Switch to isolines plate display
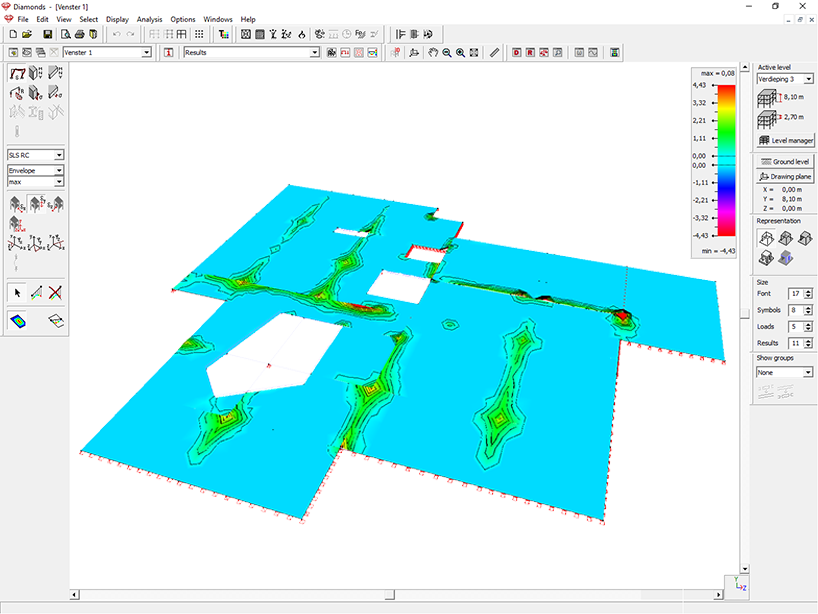Screen dimensions: 818x614 [x=56, y=320]
